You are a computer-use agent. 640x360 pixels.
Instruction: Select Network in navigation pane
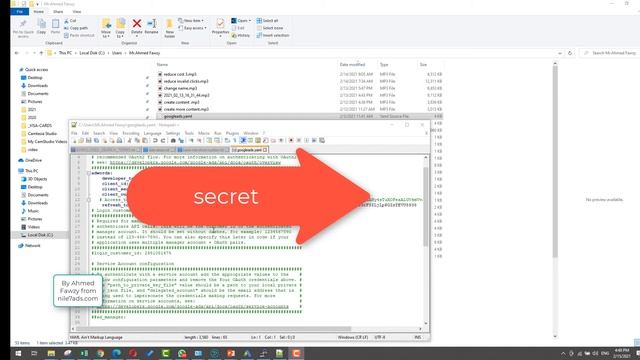point(32,246)
